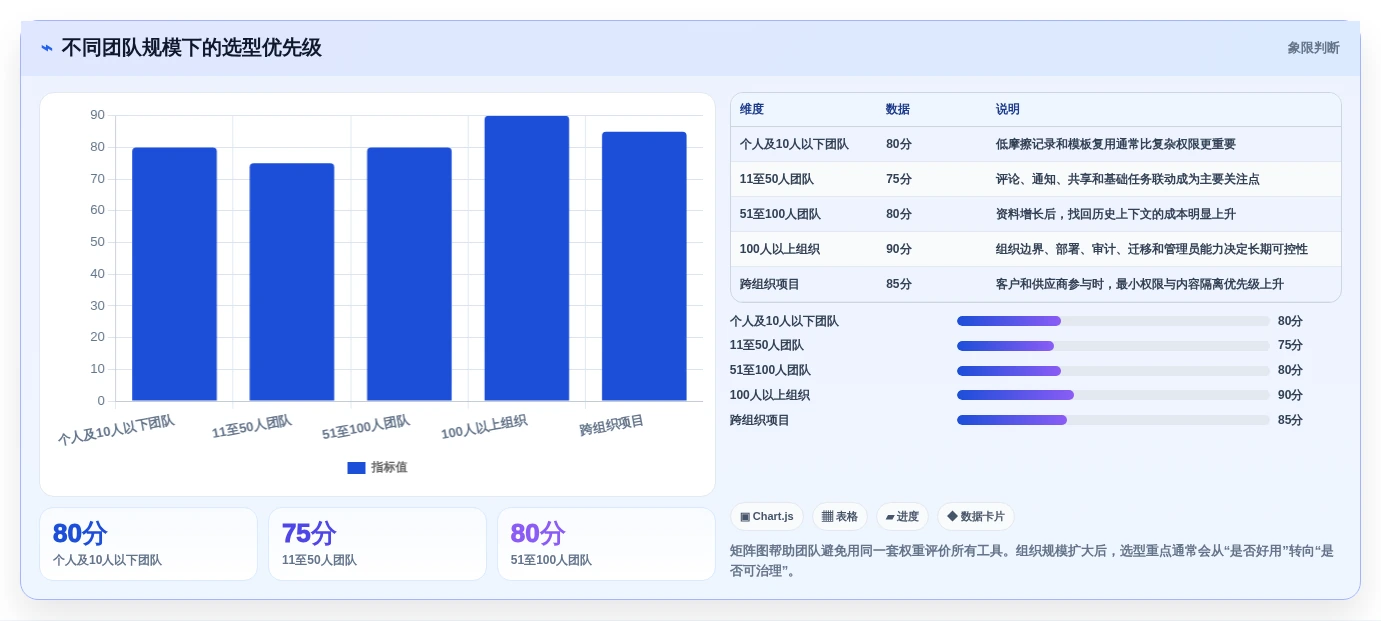This screenshot has width=1381, height=621.
Task: Click the 说明 column header
Action: (x=1008, y=109)
